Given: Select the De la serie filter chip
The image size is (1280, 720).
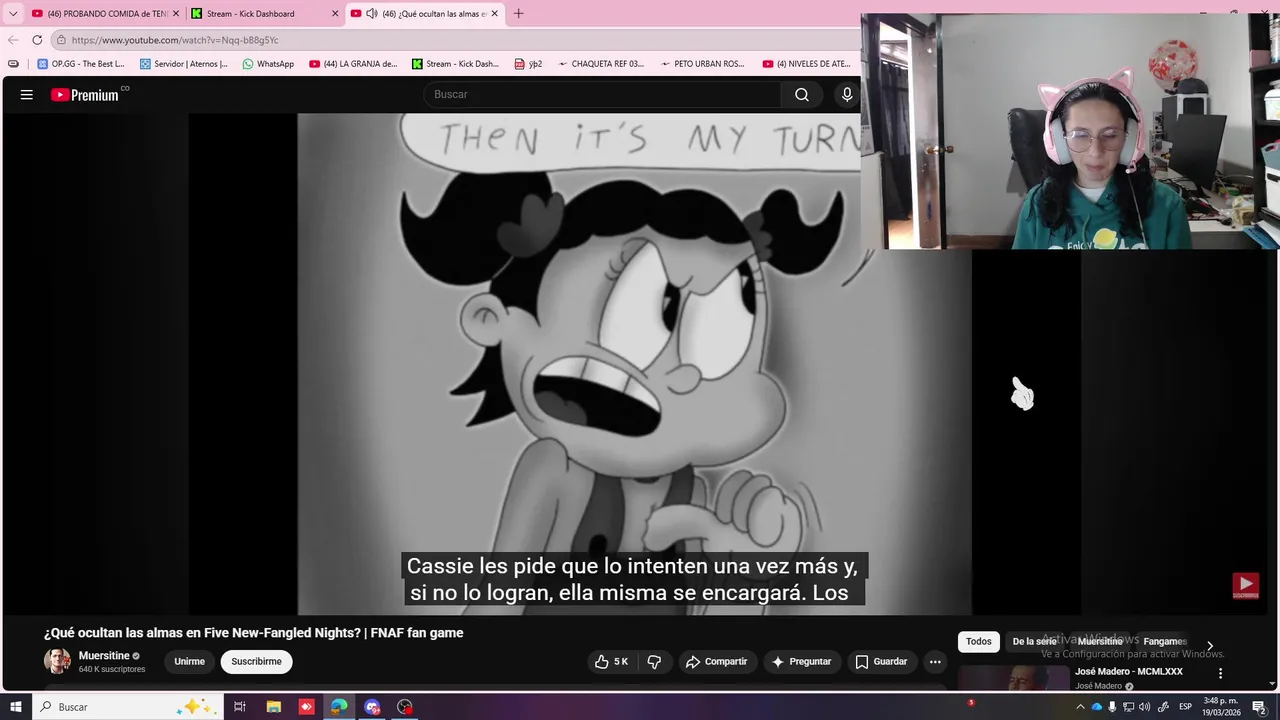Looking at the screenshot, I should [1034, 641].
